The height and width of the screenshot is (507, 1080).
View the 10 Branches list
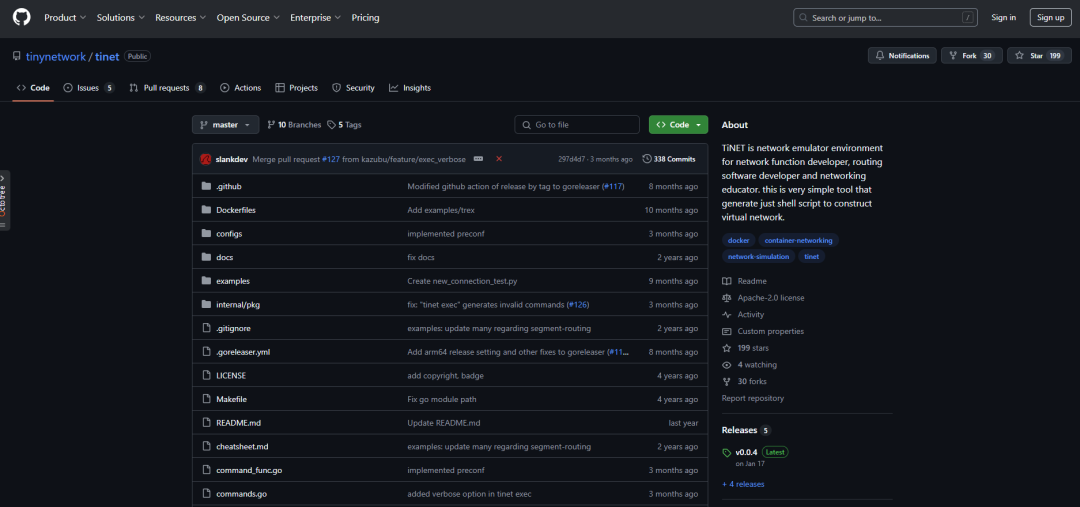click(294, 125)
